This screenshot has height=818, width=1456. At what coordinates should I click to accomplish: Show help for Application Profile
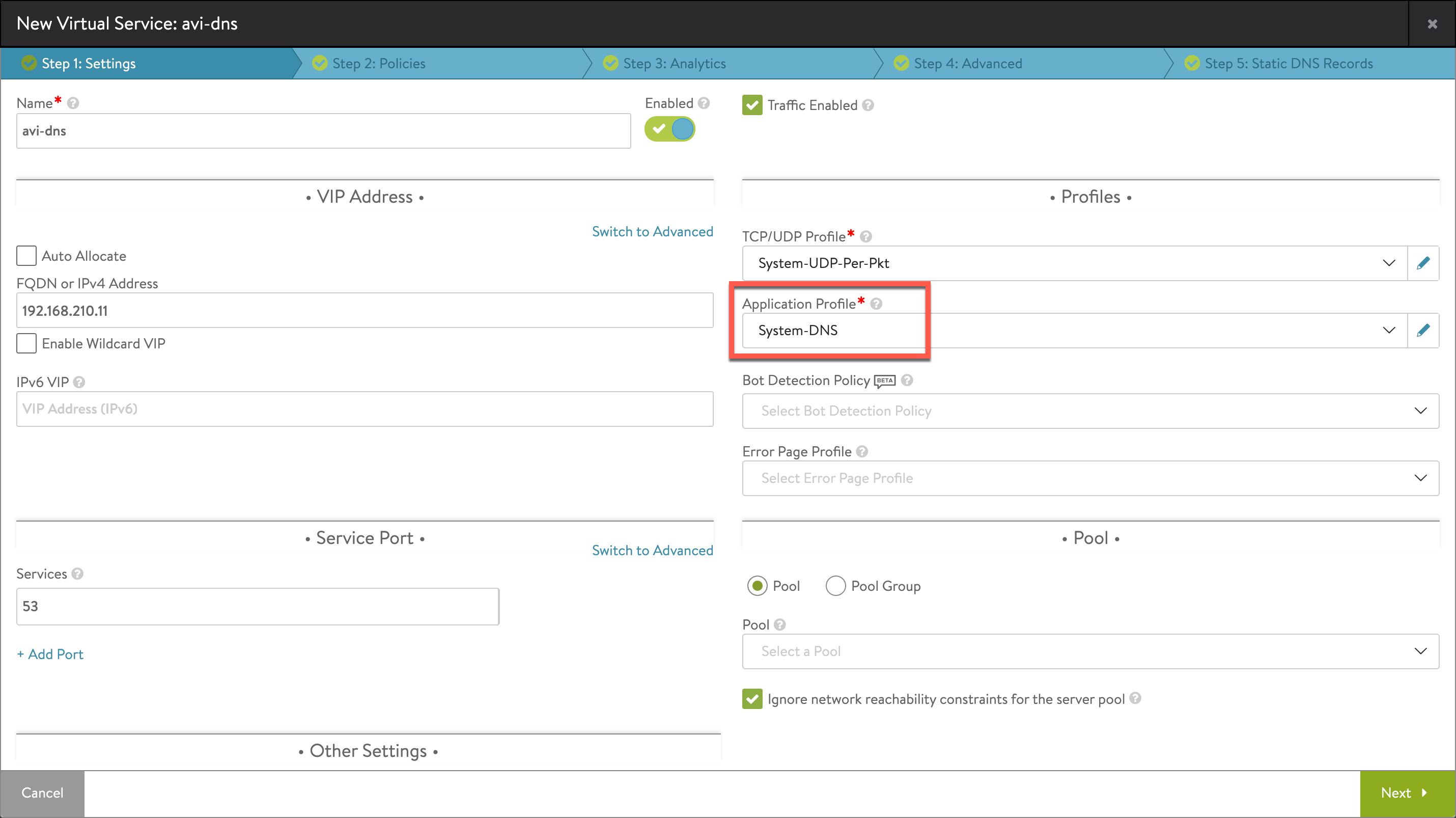[876, 304]
